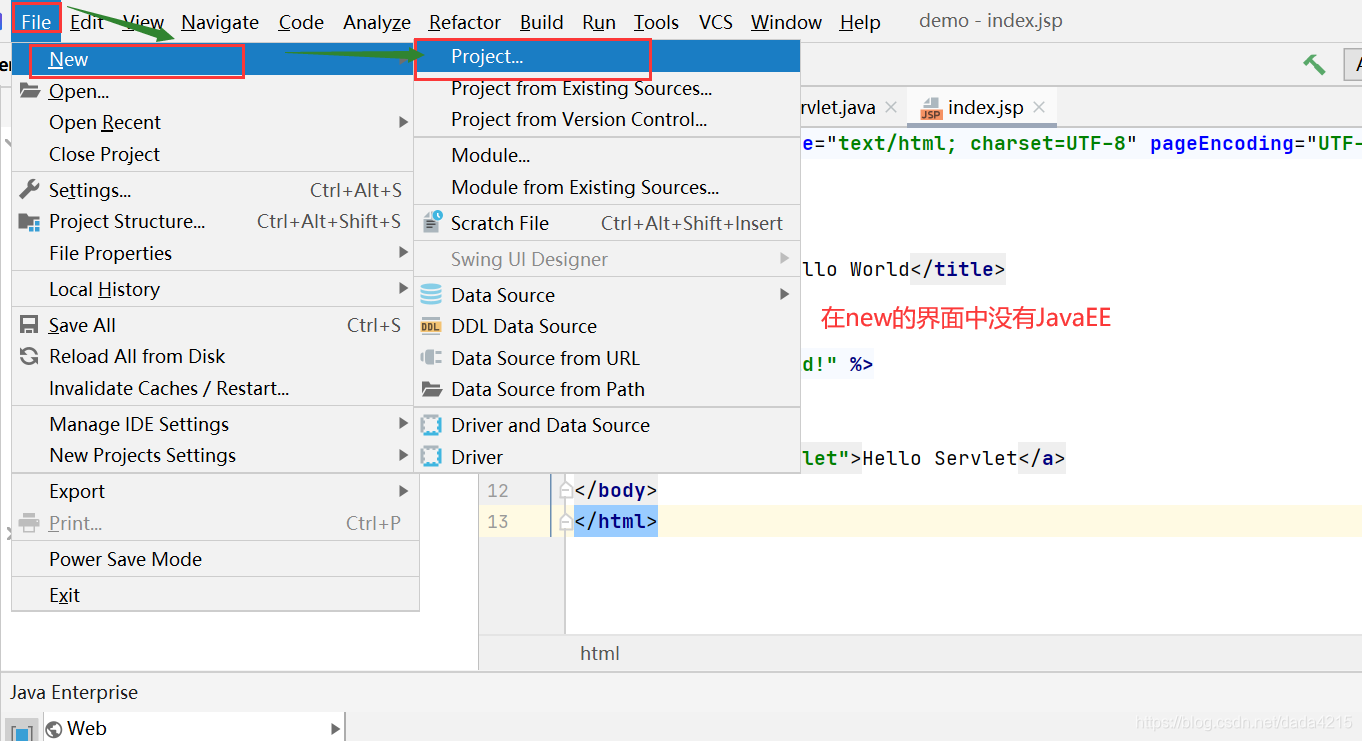
Task: Click the </body> closing tag on line 12
Action: (x=616, y=490)
